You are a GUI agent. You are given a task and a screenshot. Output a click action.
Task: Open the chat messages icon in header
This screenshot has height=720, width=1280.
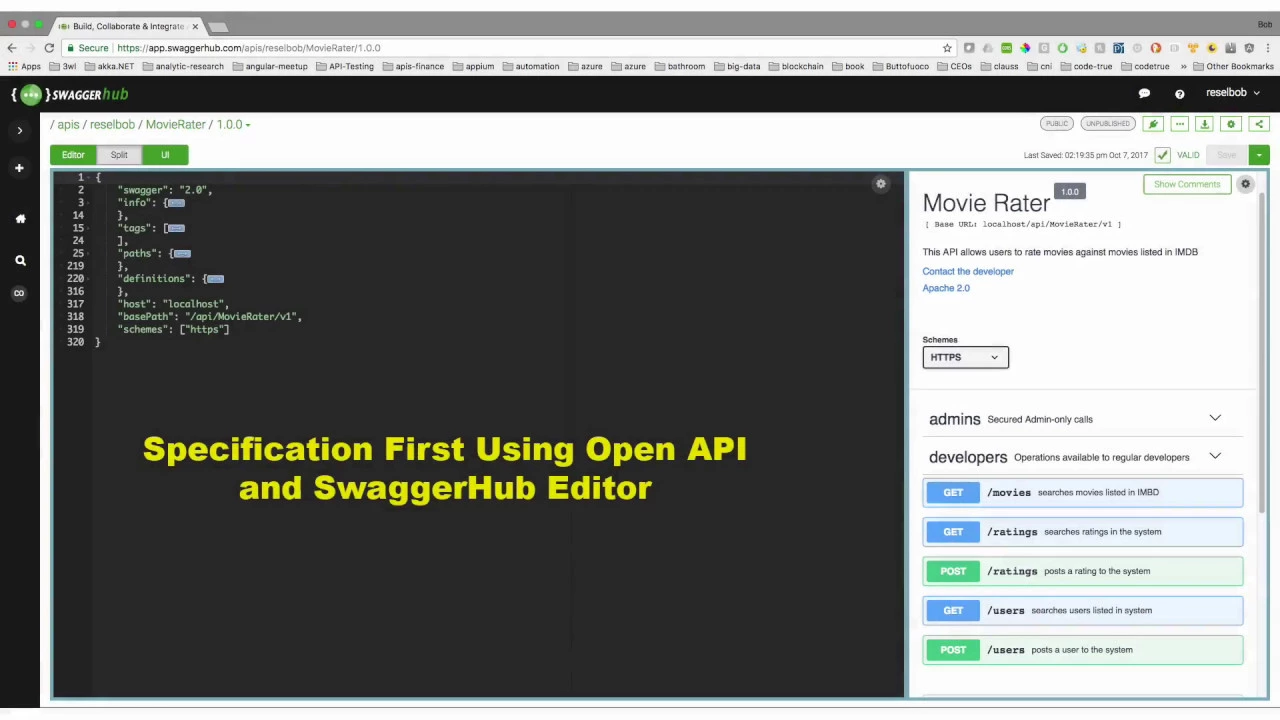pos(1144,94)
